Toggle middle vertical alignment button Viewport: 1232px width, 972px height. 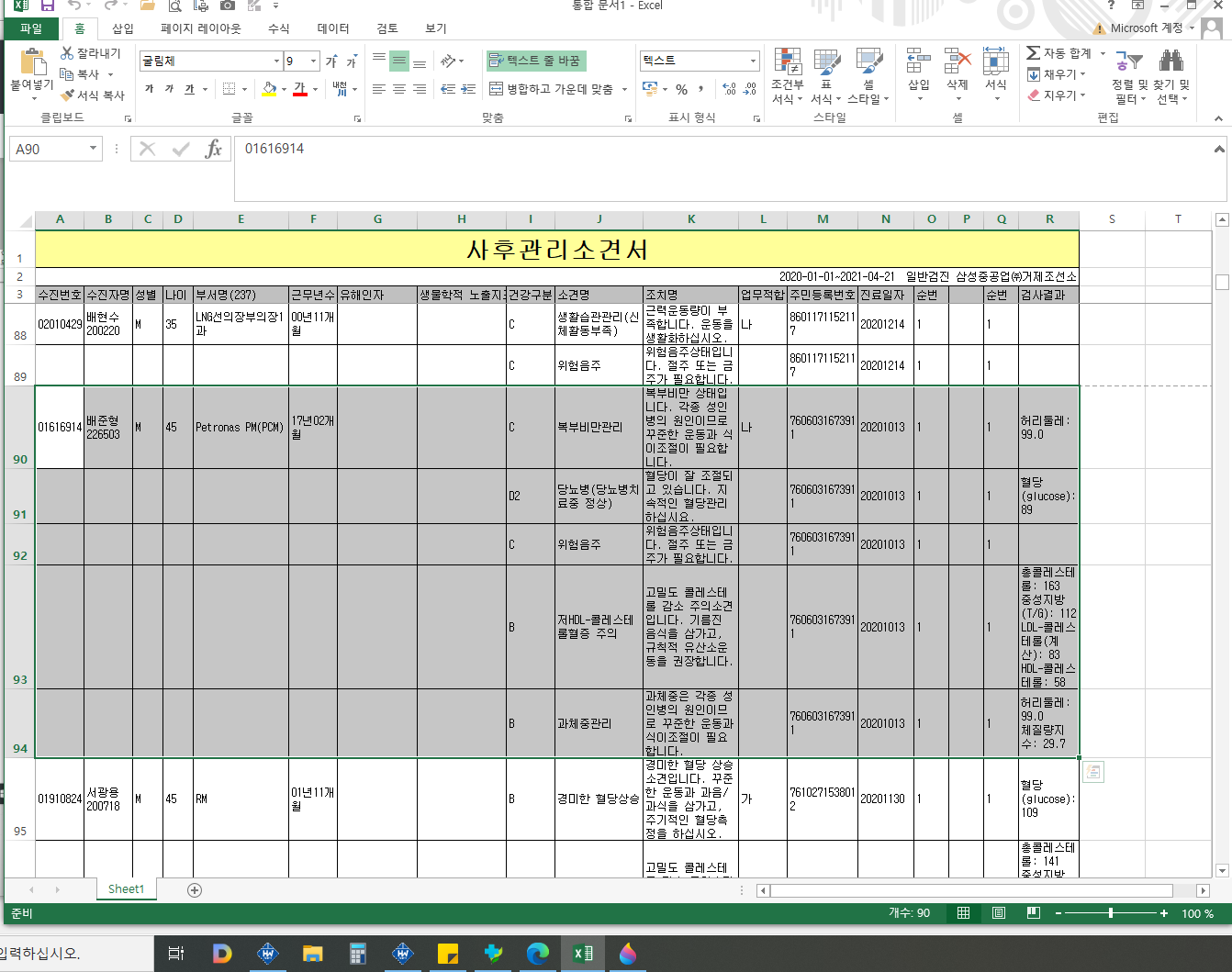click(x=399, y=61)
